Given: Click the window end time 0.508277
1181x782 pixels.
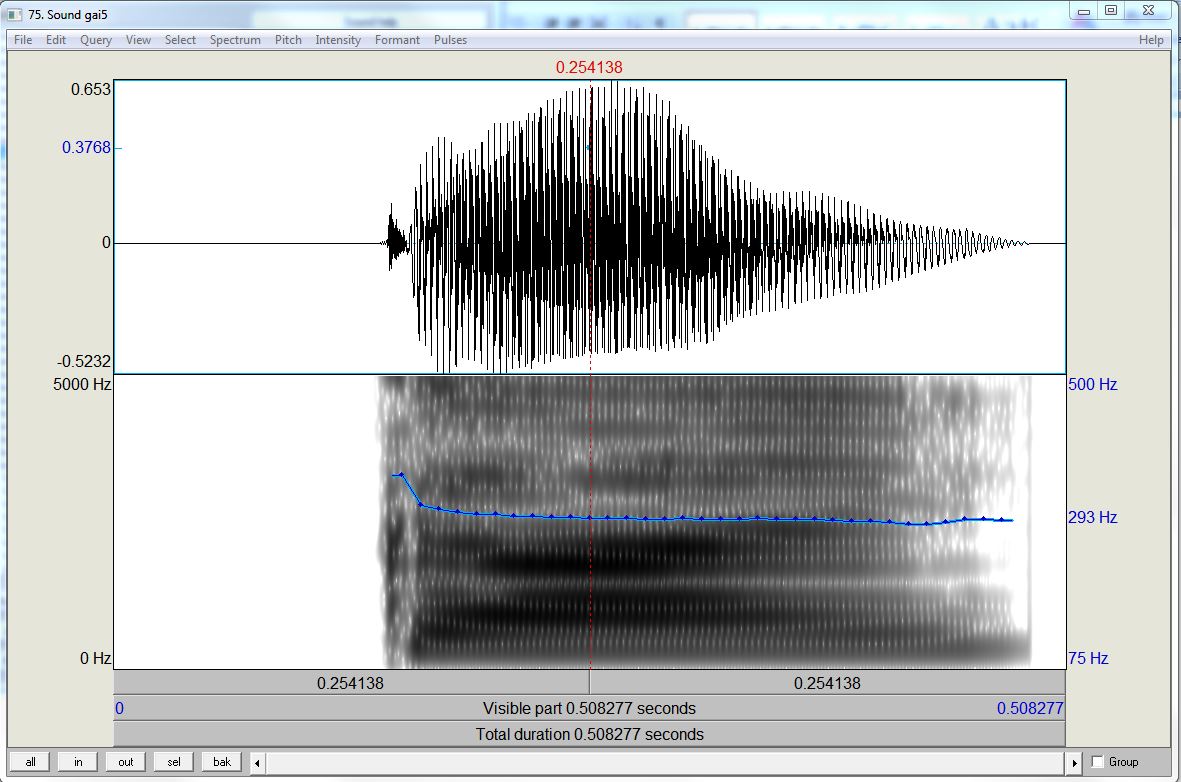Looking at the screenshot, I should point(1030,709).
